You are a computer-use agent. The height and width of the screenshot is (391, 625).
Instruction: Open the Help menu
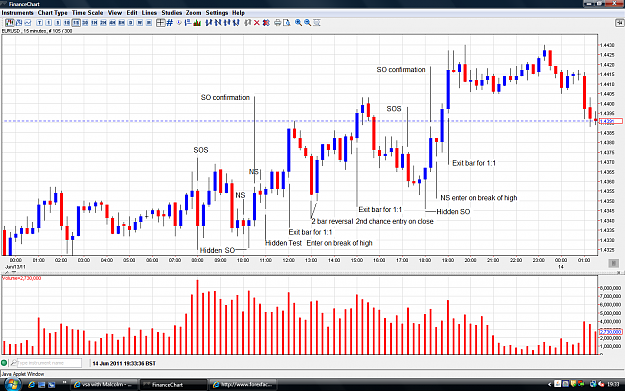tap(238, 13)
